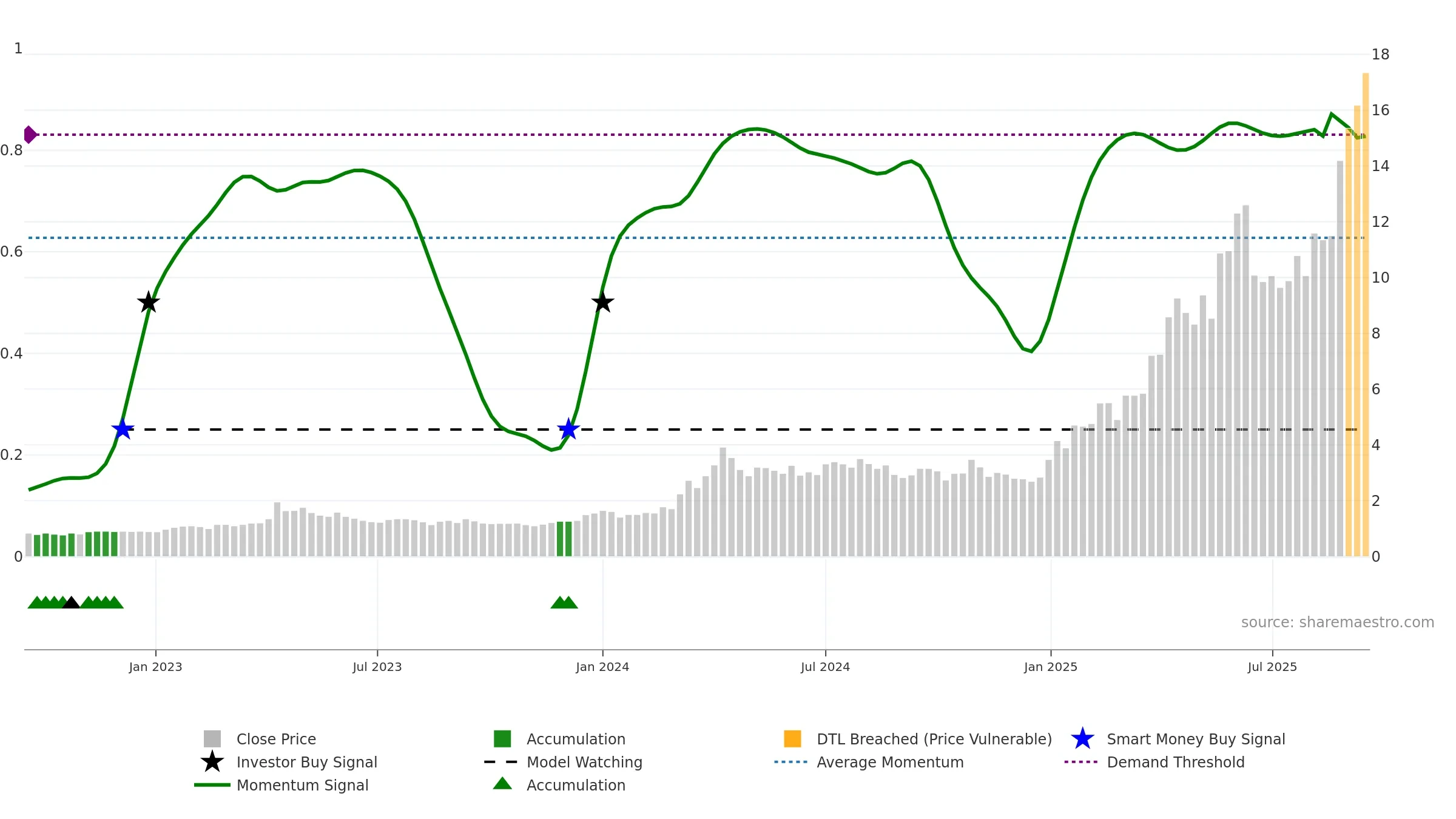The width and height of the screenshot is (1456, 819).
Task: Click the right axis value 18
Action: click(1380, 55)
